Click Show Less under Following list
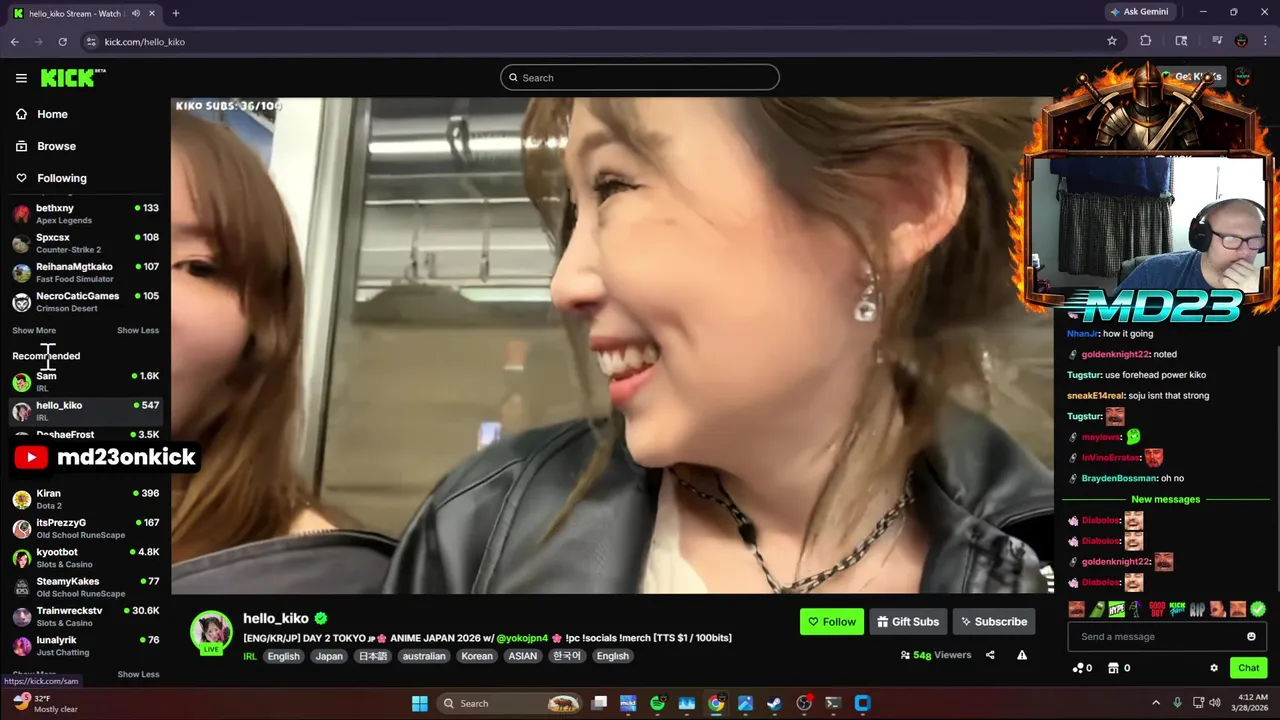The image size is (1280, 720). [138, 330]
